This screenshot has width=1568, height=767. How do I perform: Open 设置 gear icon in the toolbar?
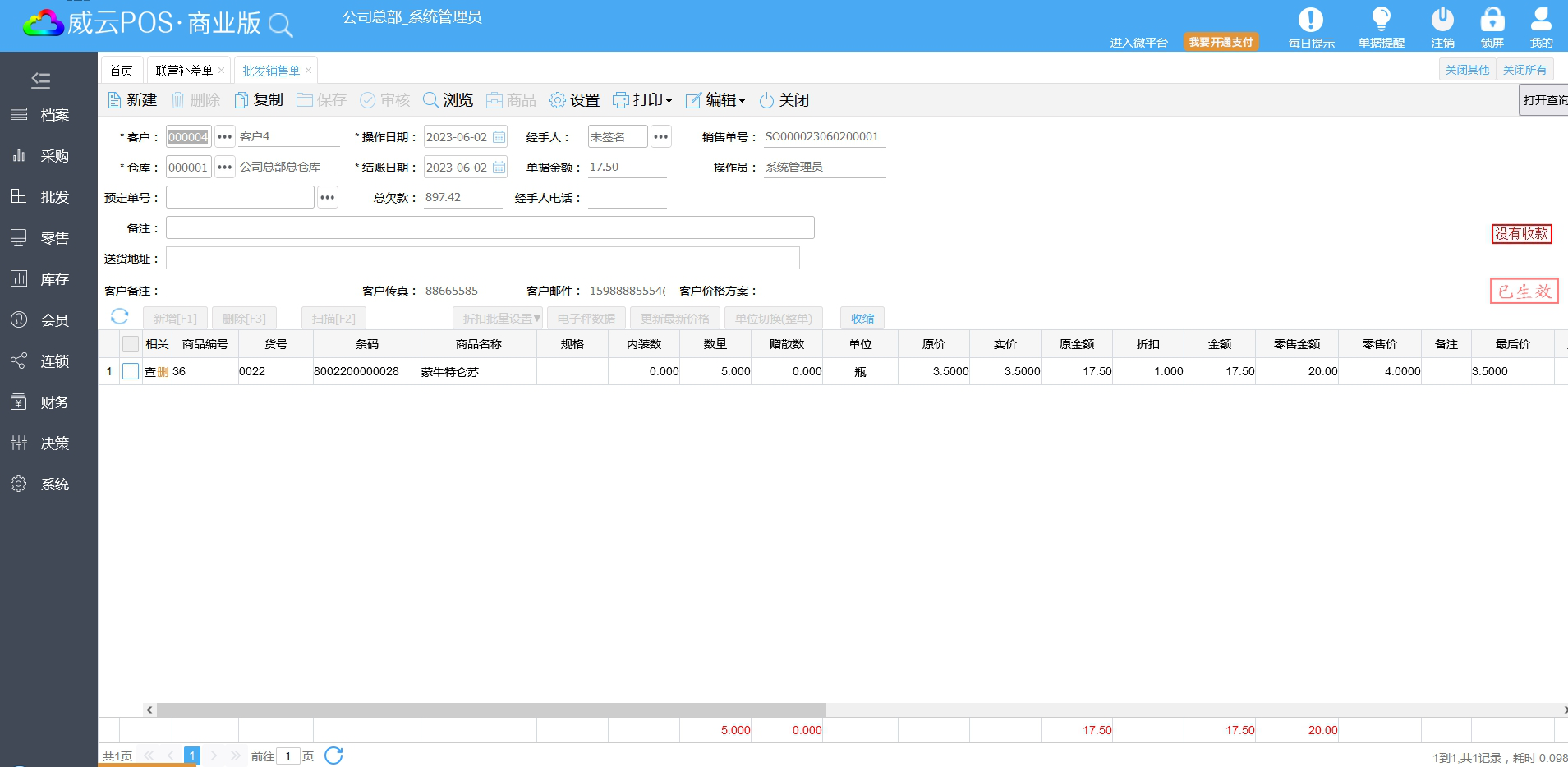[558, 100]
